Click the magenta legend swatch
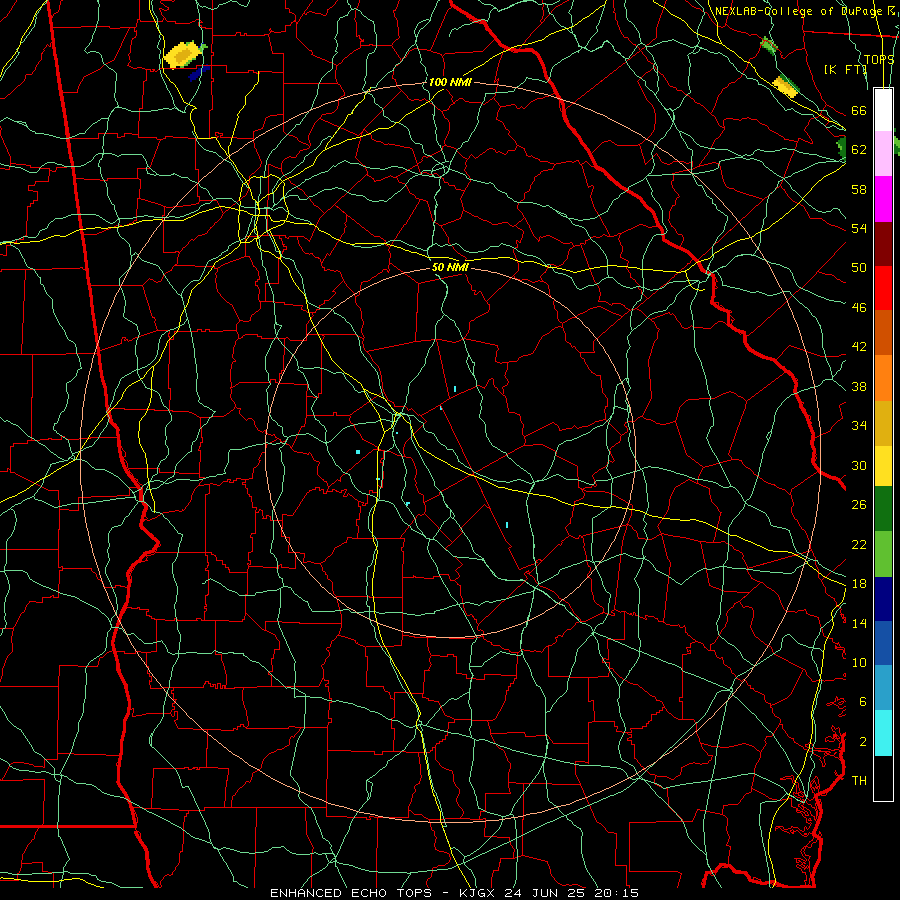 point(883,199)
